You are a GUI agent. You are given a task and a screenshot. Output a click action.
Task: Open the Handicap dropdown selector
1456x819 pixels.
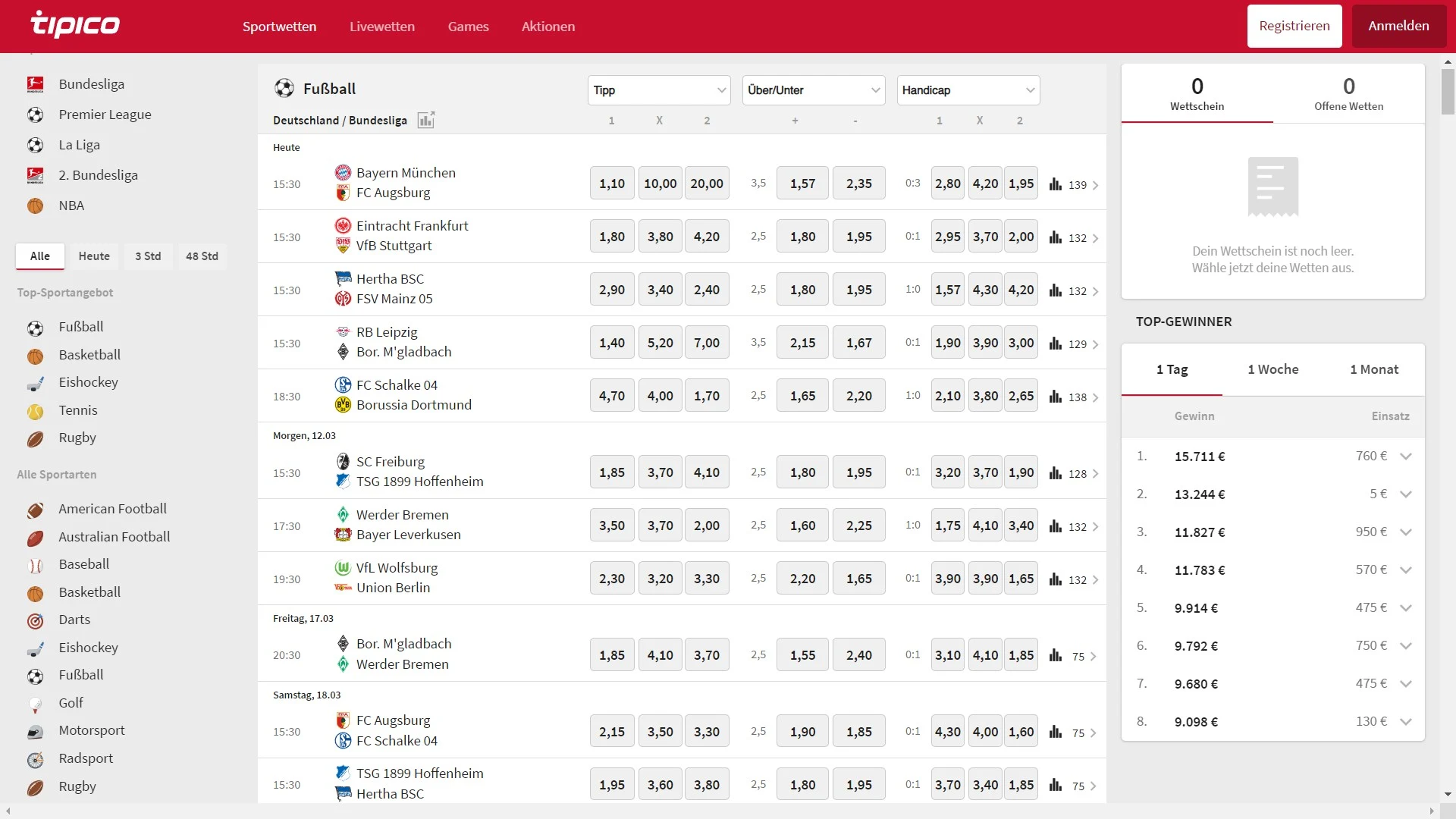point(968,90)
